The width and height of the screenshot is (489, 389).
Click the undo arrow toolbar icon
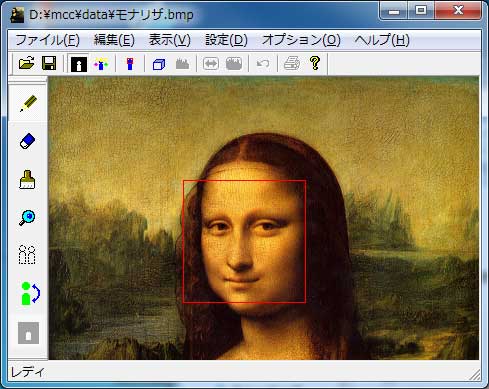[x=263, y=63]
